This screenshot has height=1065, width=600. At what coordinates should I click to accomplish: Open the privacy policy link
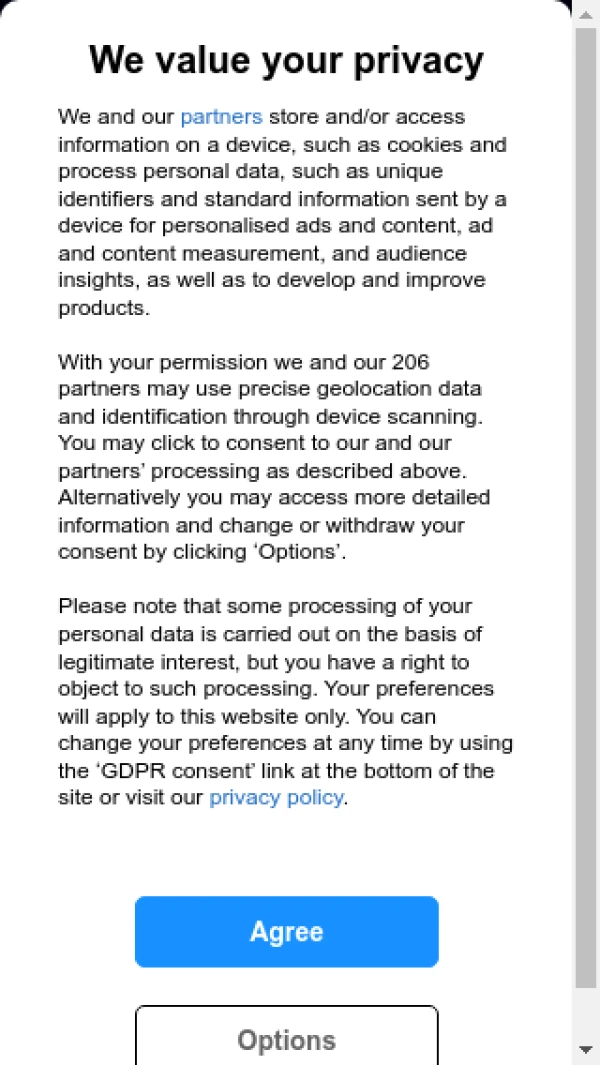click(x=276, y=798)
